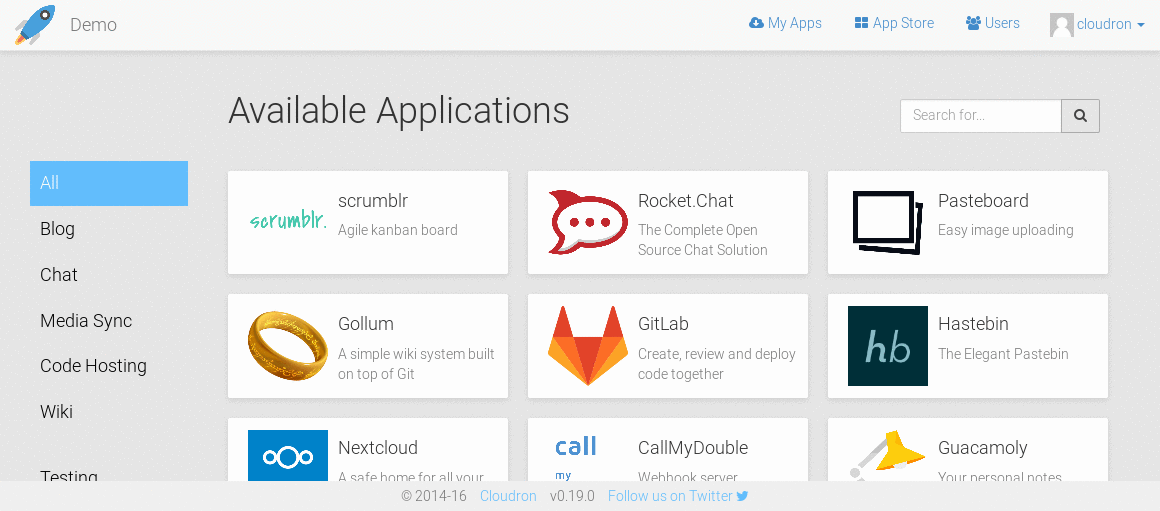The height and width of the screenshot is (511, 1160).
Task: Click the Twitter bird icon in footer
Action: tap(742, 496)
